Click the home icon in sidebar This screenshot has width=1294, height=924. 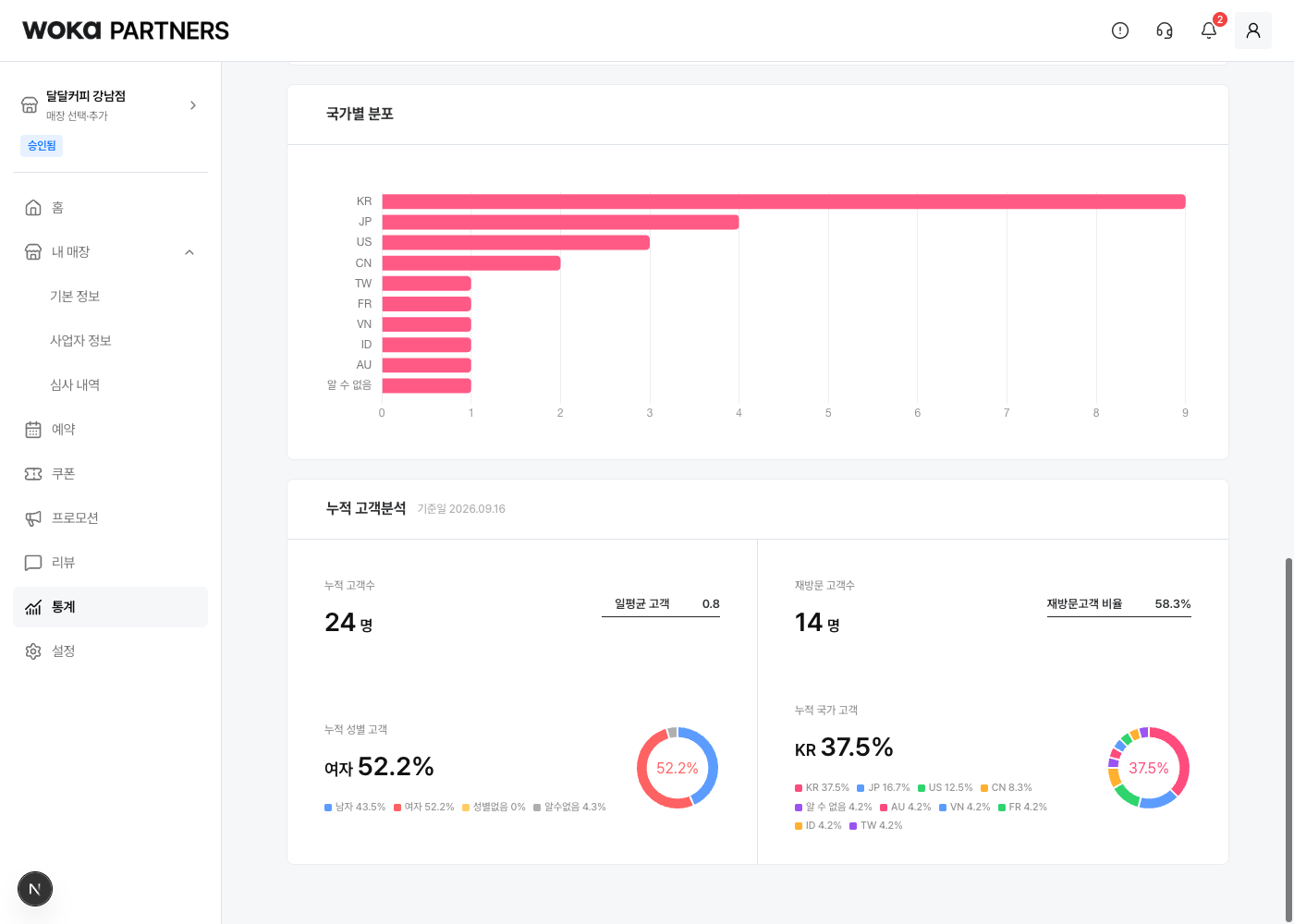coord(33,207)
